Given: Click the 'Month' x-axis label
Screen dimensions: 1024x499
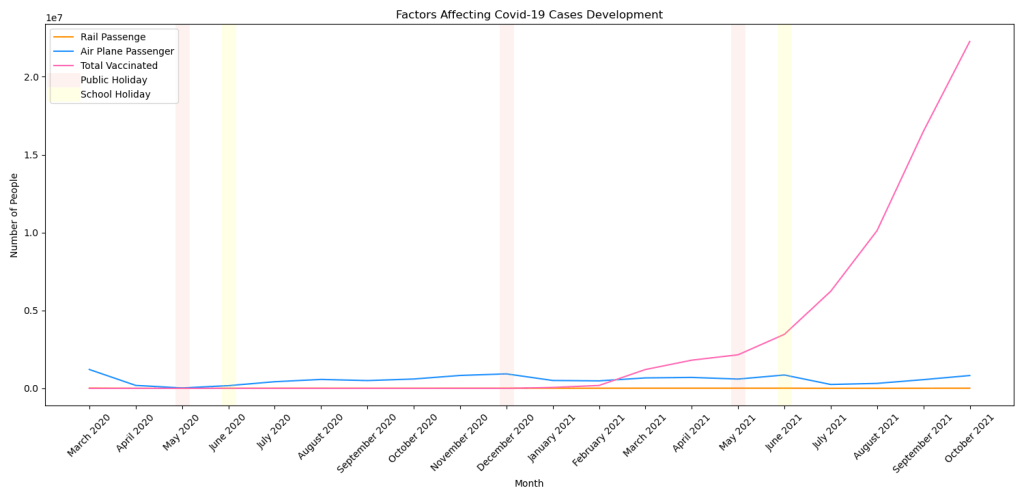Looking at the screenshot, I should pos(529,484).
